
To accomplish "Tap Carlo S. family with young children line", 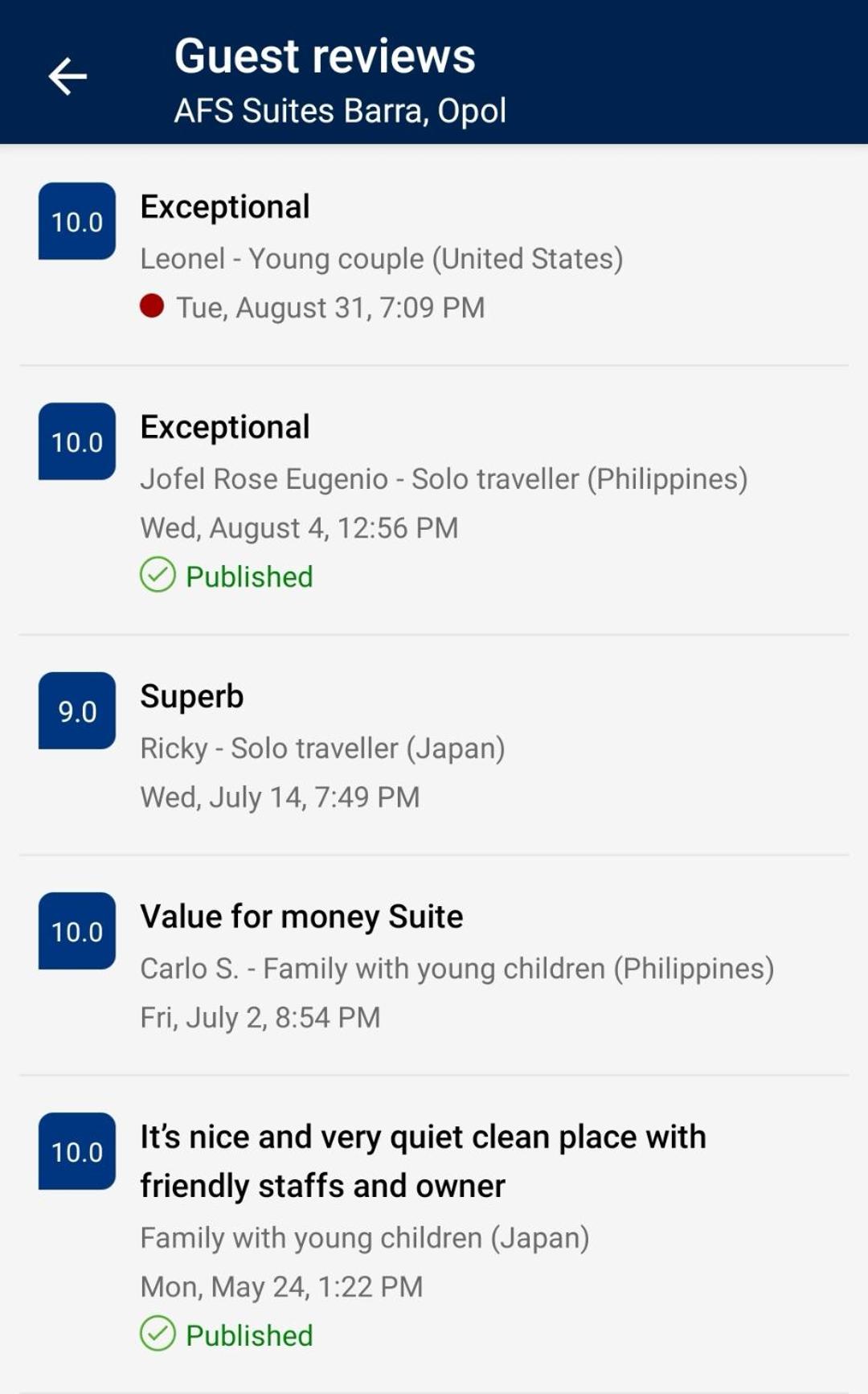I will pyautogui.click(x=457, y=969).
